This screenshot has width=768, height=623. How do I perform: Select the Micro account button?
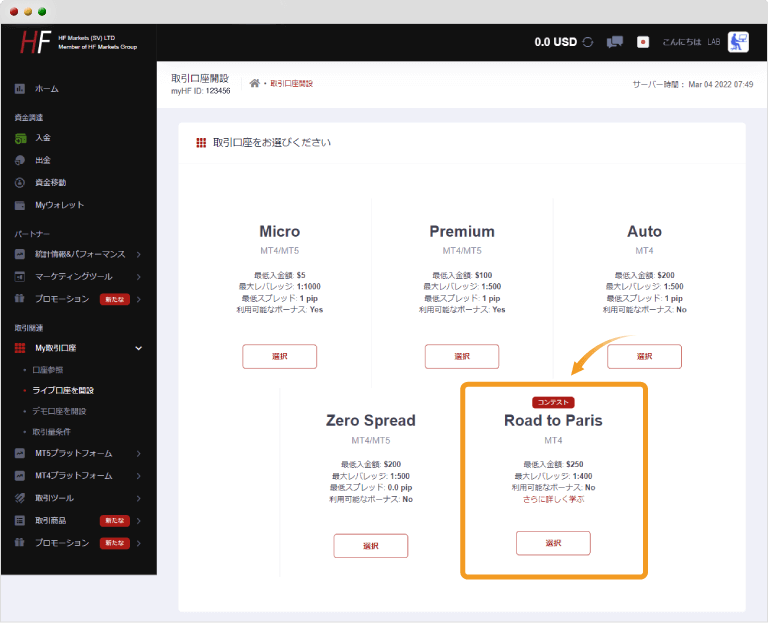pyautogui.click(x=279, y=356)
